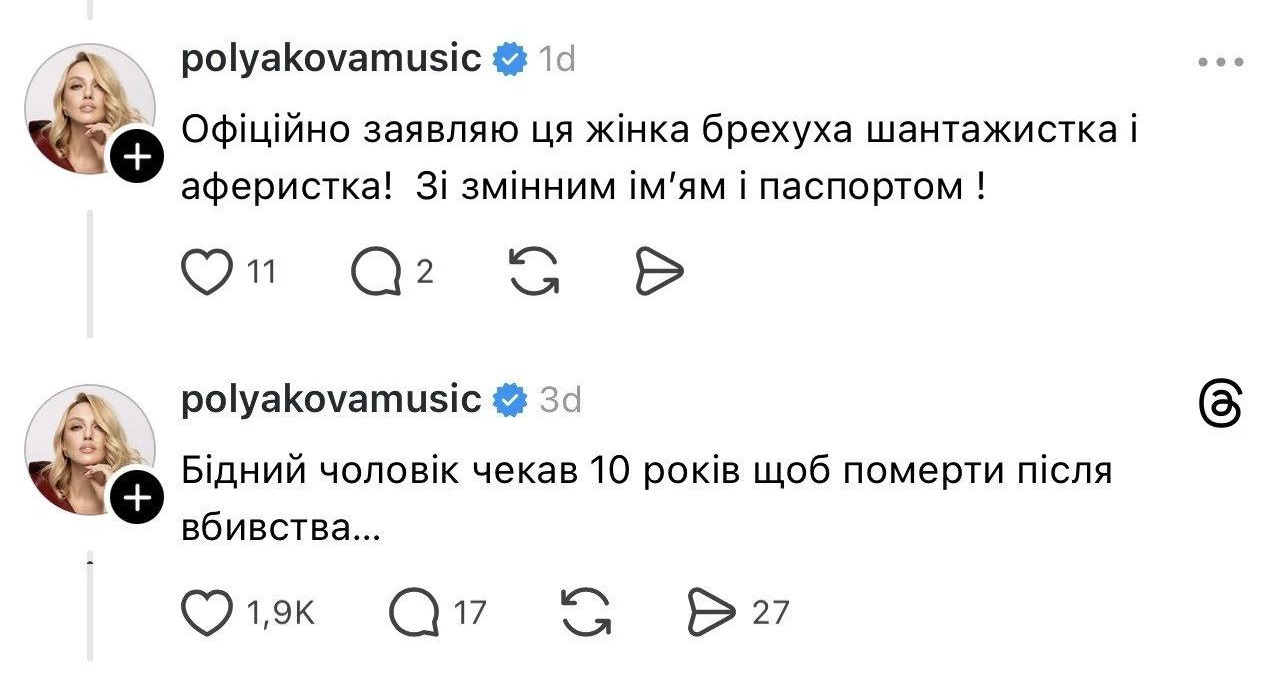View the first post's profile picture

point(88,108)
